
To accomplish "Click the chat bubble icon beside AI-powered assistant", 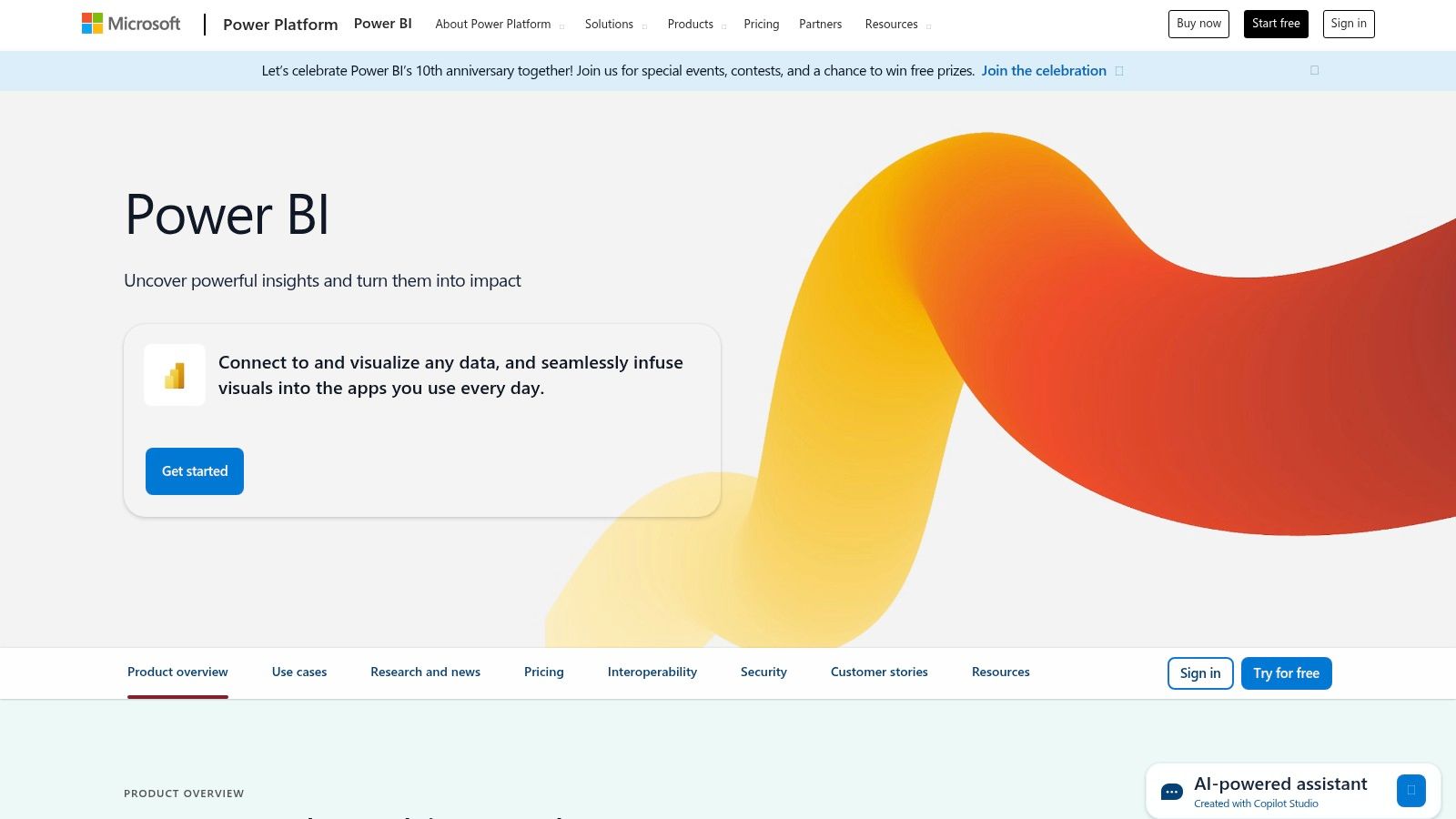I will click(1169, 790).
